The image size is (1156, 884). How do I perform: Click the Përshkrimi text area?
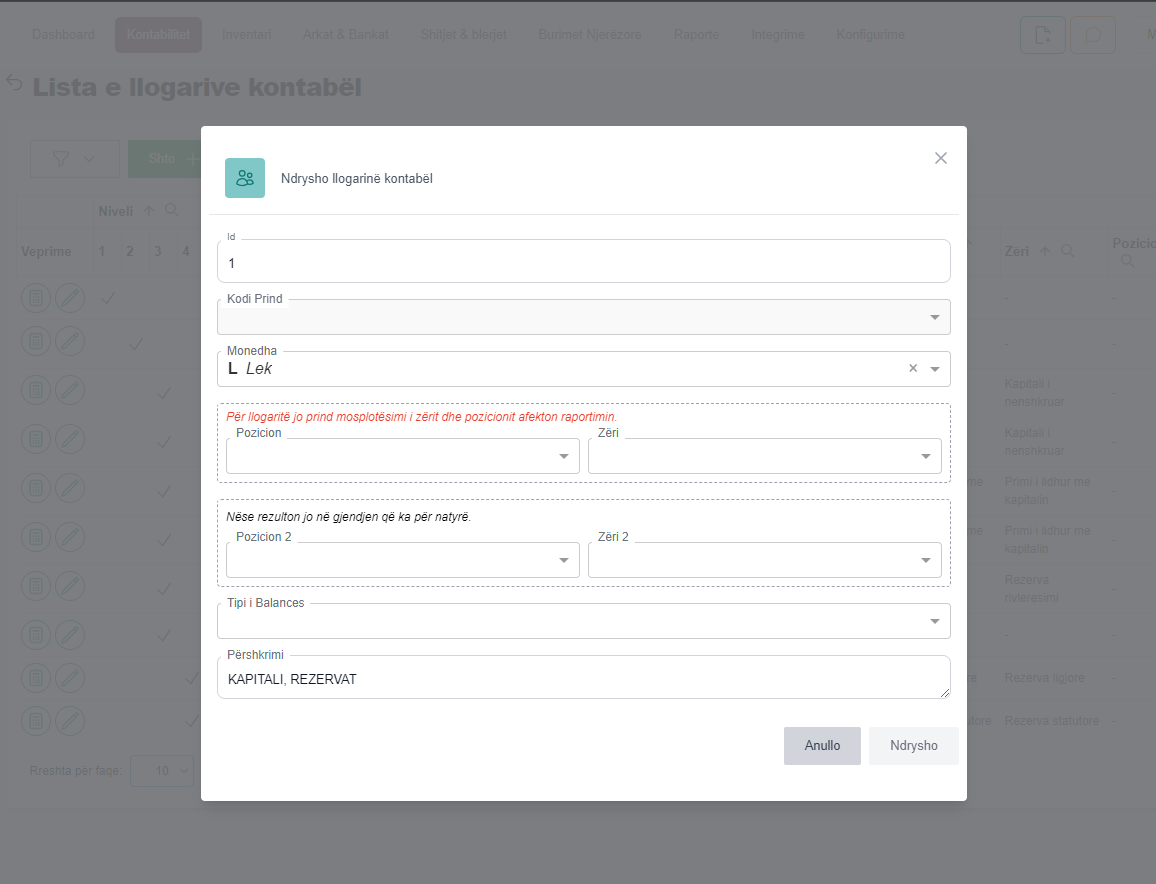[x=583, y=679]
